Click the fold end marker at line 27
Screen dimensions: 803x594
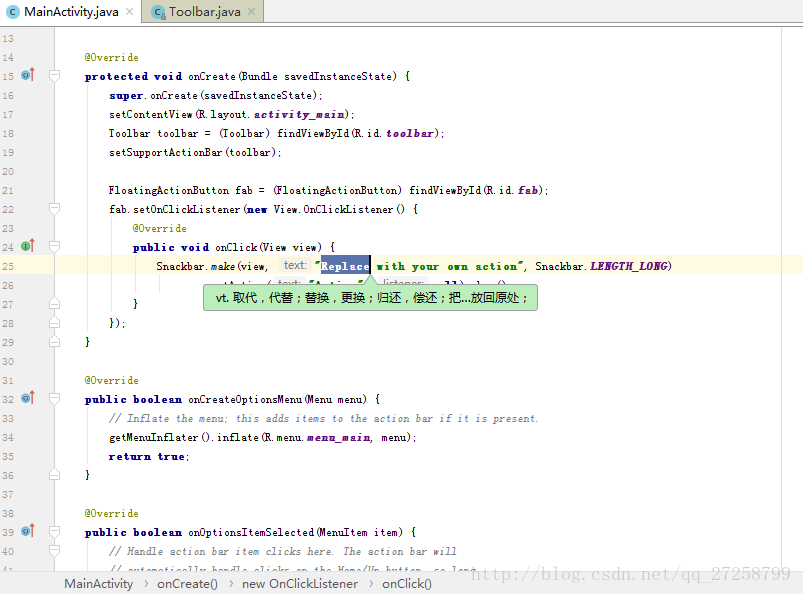[x=54, y=304]
